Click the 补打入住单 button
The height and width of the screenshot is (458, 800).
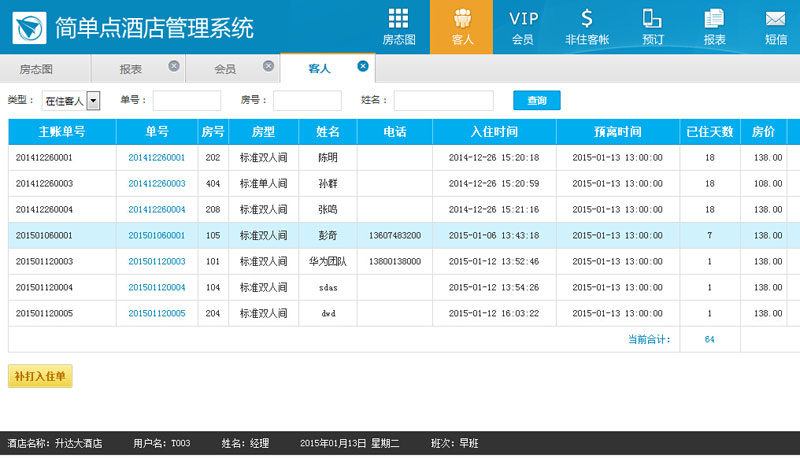[40, 376]
